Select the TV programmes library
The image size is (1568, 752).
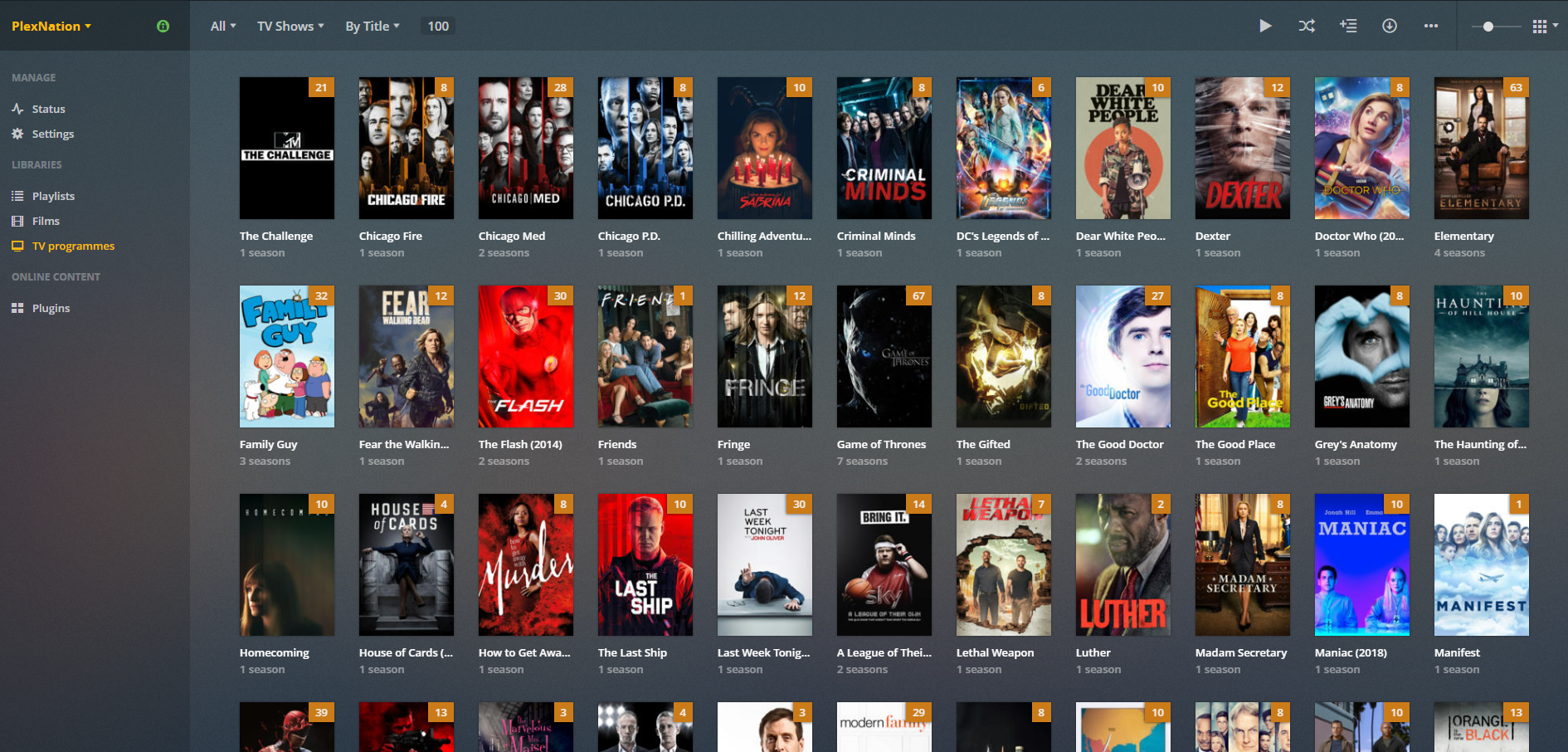click(73, 246)
